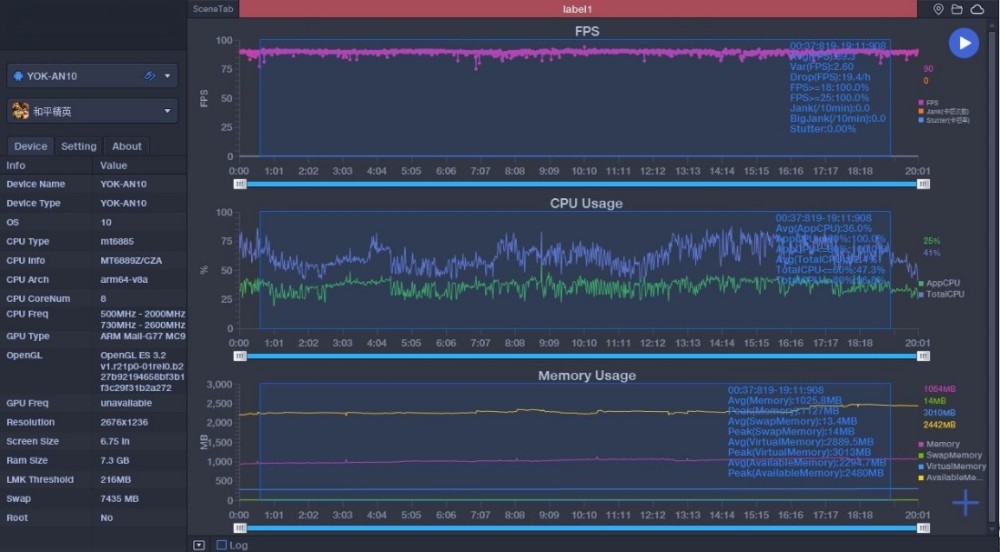Viewport: 1000px width, 552px height.
Task: Select the SceneTab tab
Action: click(213, 8)
